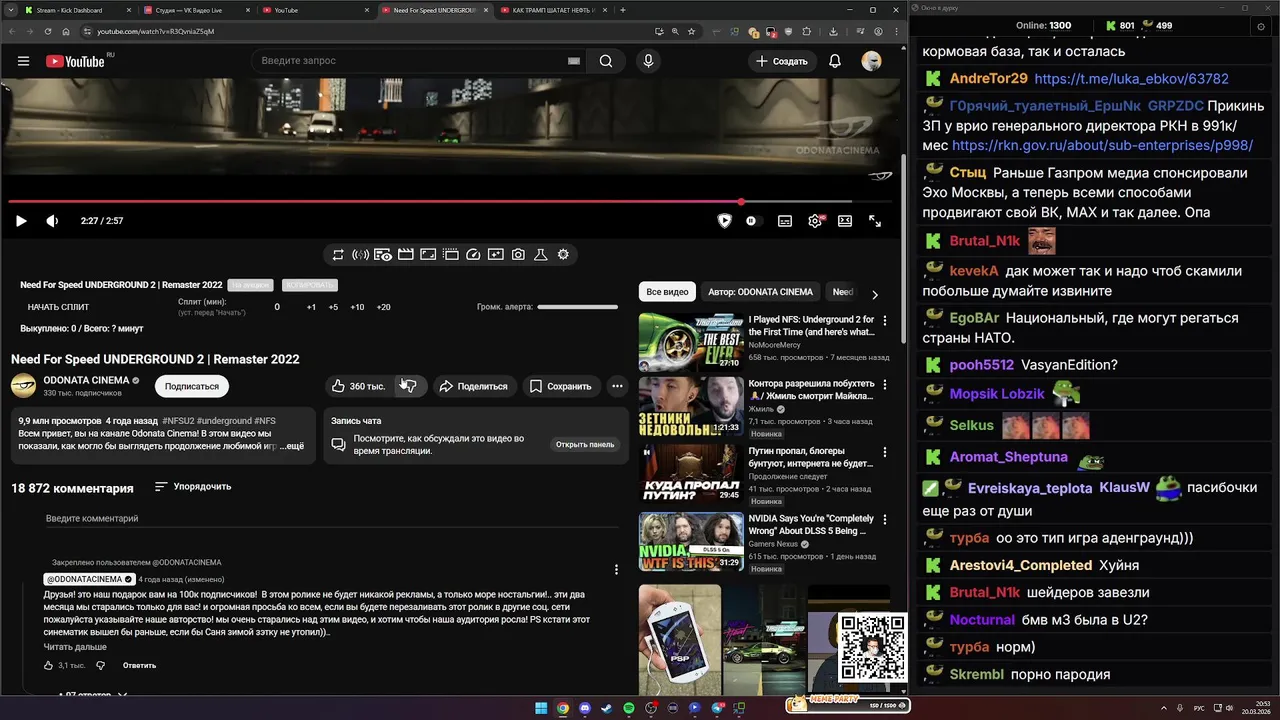This screenshot has height=720, width=1280.
Task: Like the pinned comment (3,1 тыс.)
Action: point(48,665)
